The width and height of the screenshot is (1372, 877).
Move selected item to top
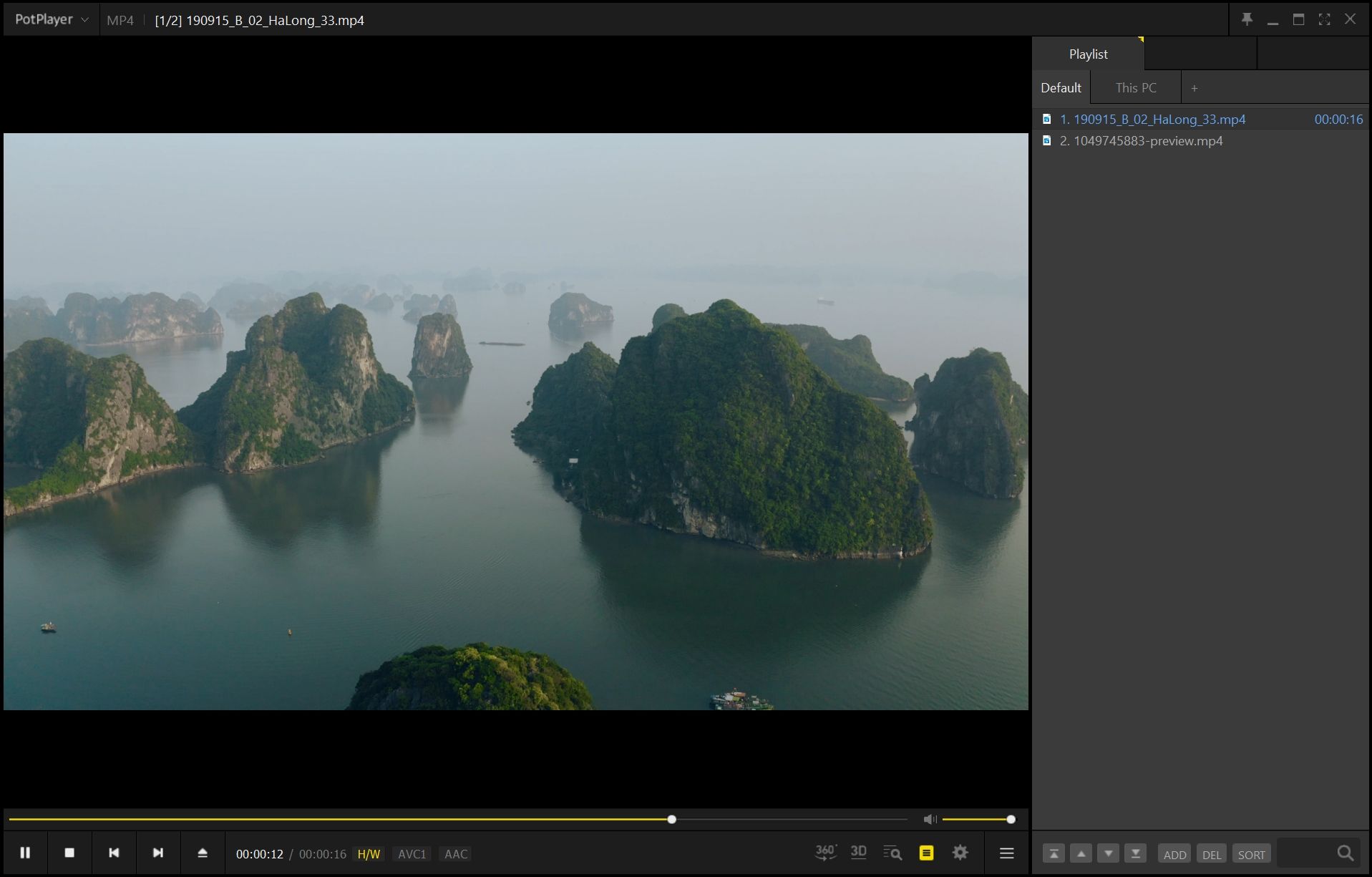pyautogui.click(x=1054, y=853)
